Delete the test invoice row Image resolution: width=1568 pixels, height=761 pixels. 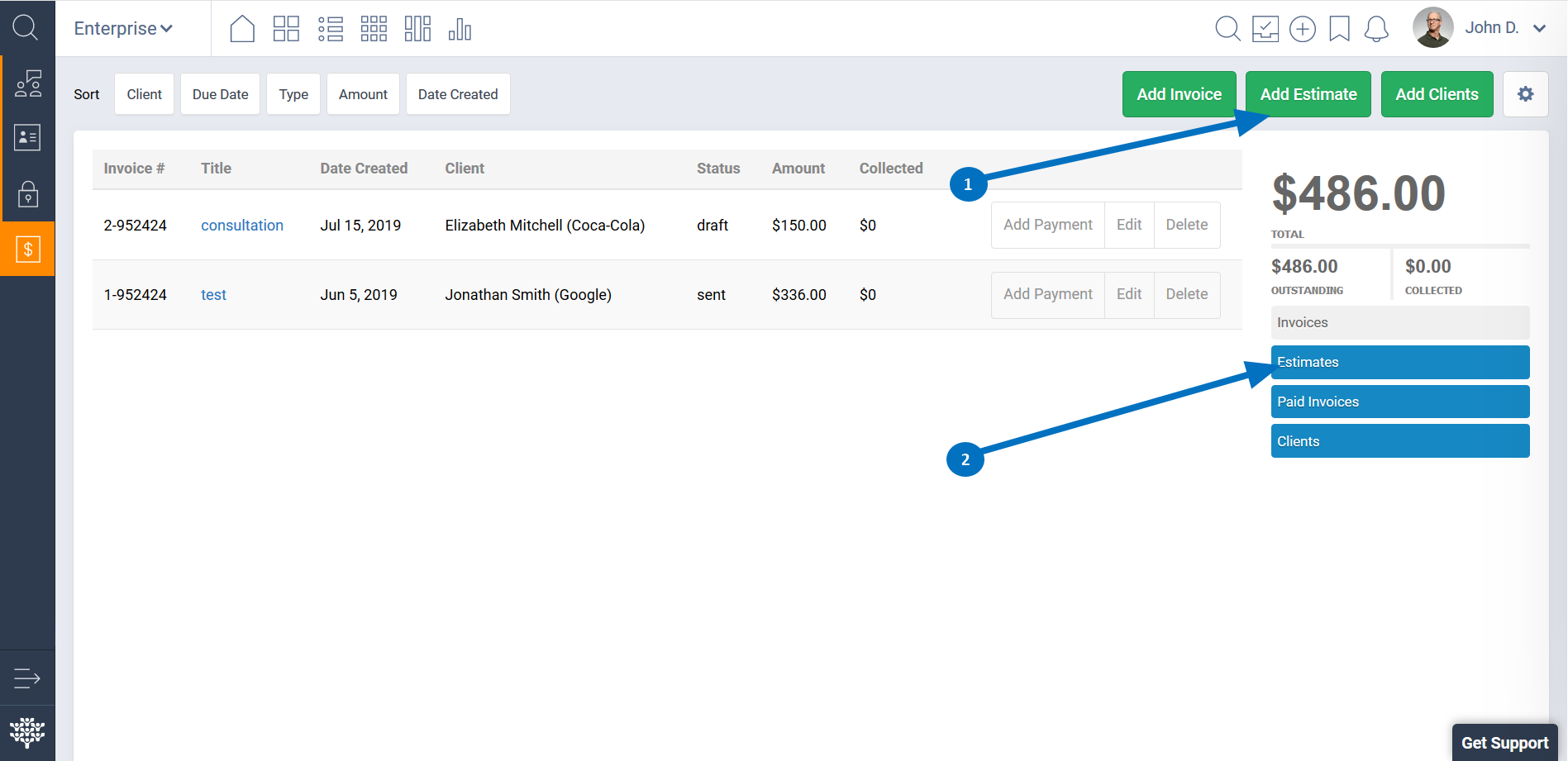click(x=1186, y=294)
